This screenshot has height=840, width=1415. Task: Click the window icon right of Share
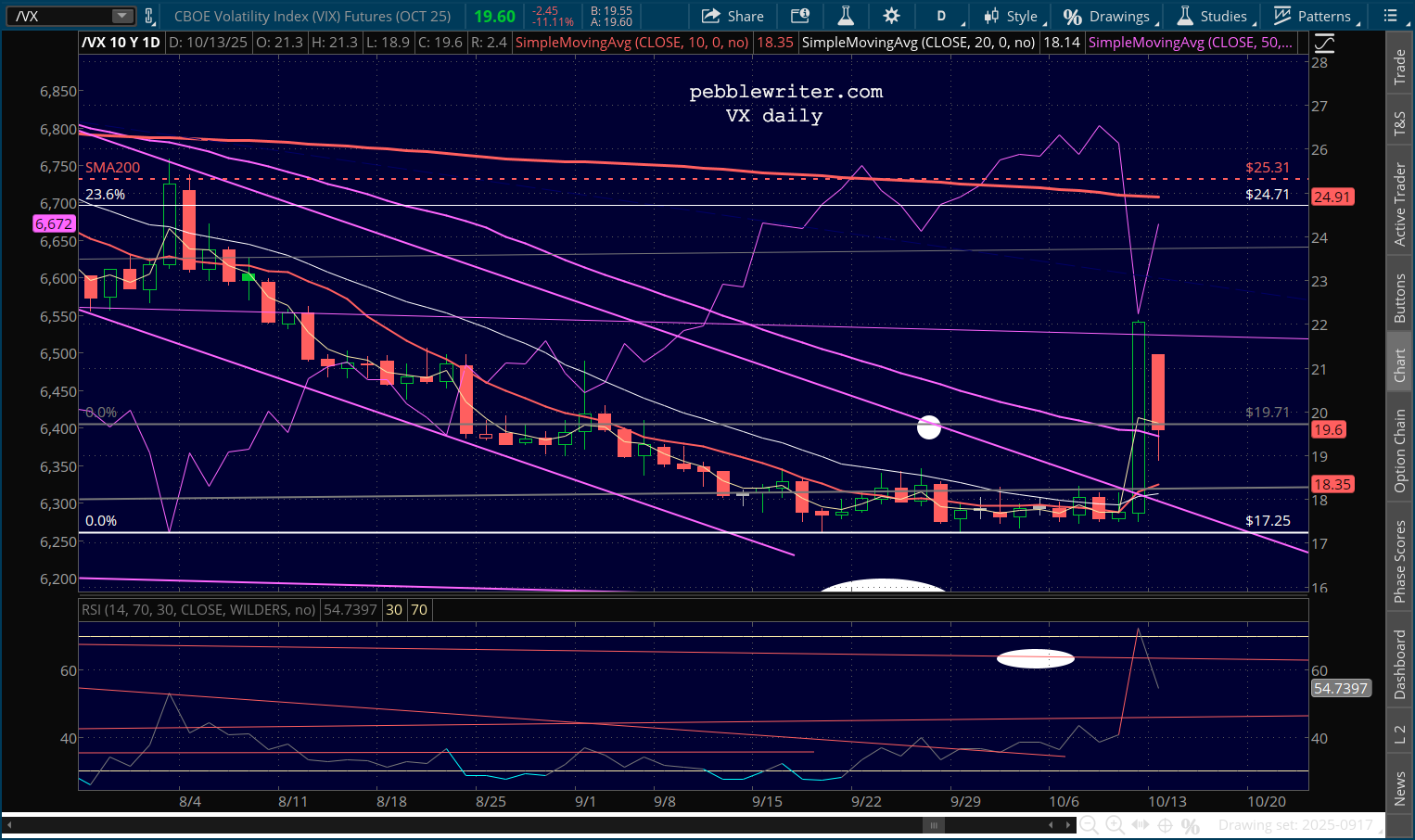coord(799,16)
